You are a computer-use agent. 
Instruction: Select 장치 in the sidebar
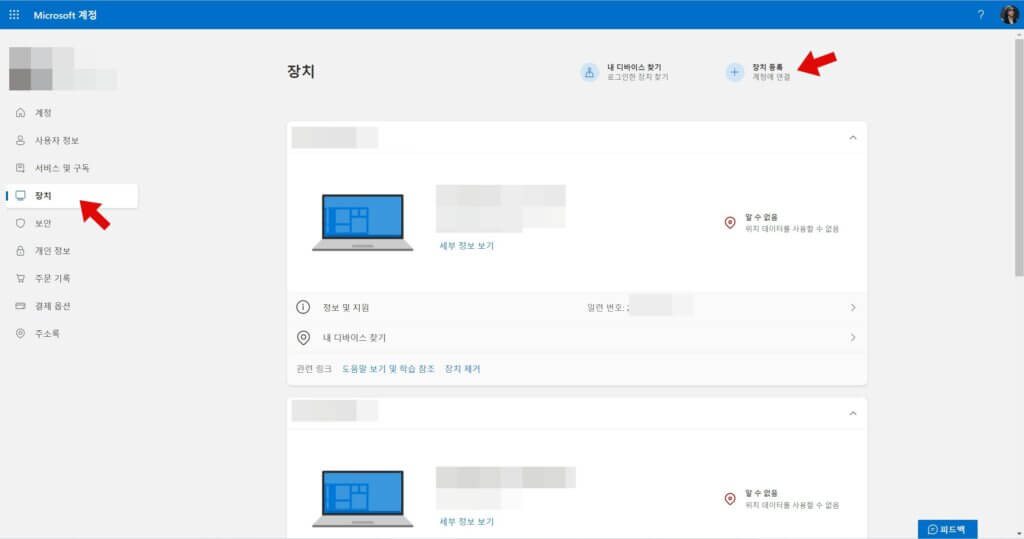pos(72,195)
